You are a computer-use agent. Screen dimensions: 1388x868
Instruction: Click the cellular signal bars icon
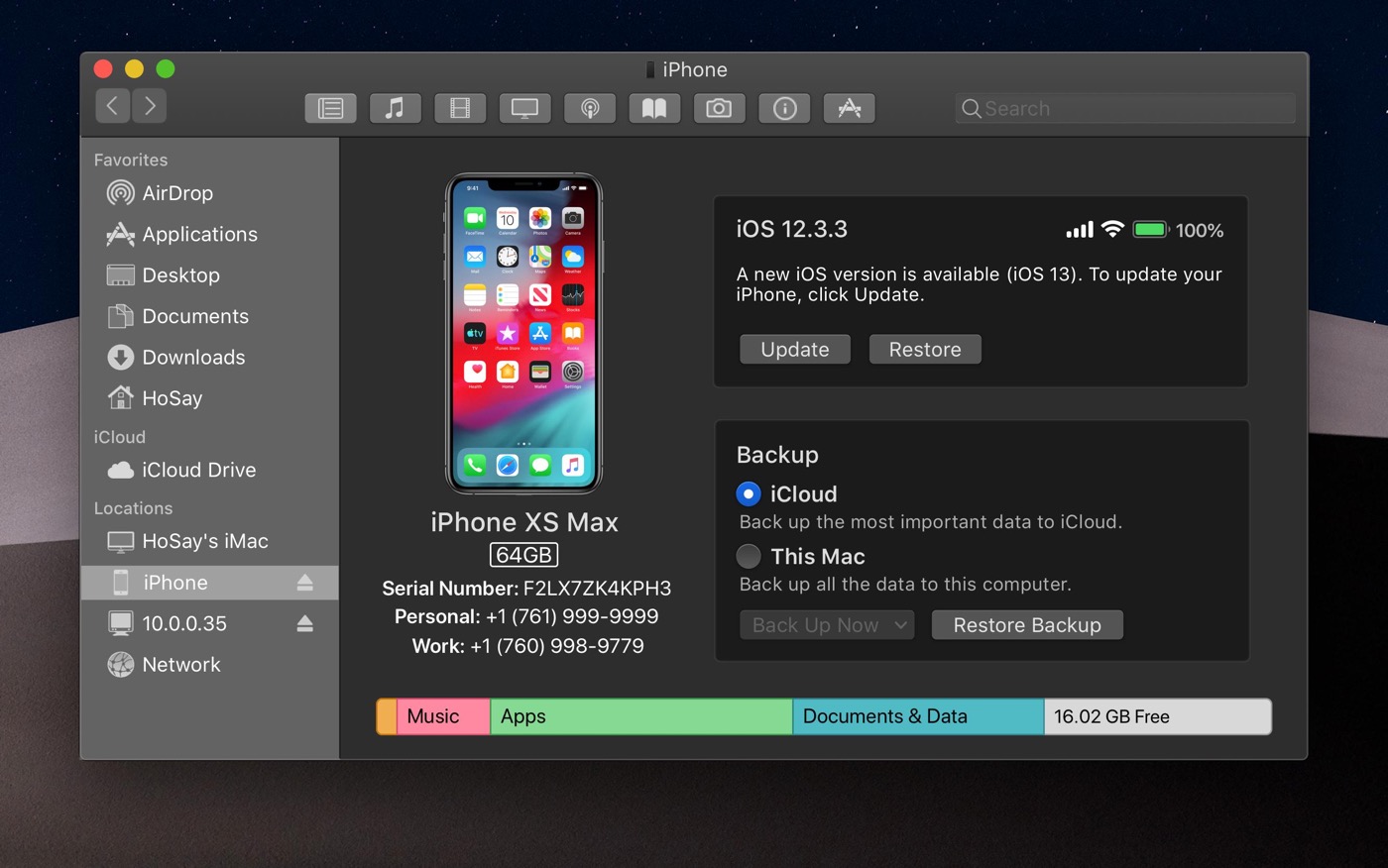click(1080, 230)
